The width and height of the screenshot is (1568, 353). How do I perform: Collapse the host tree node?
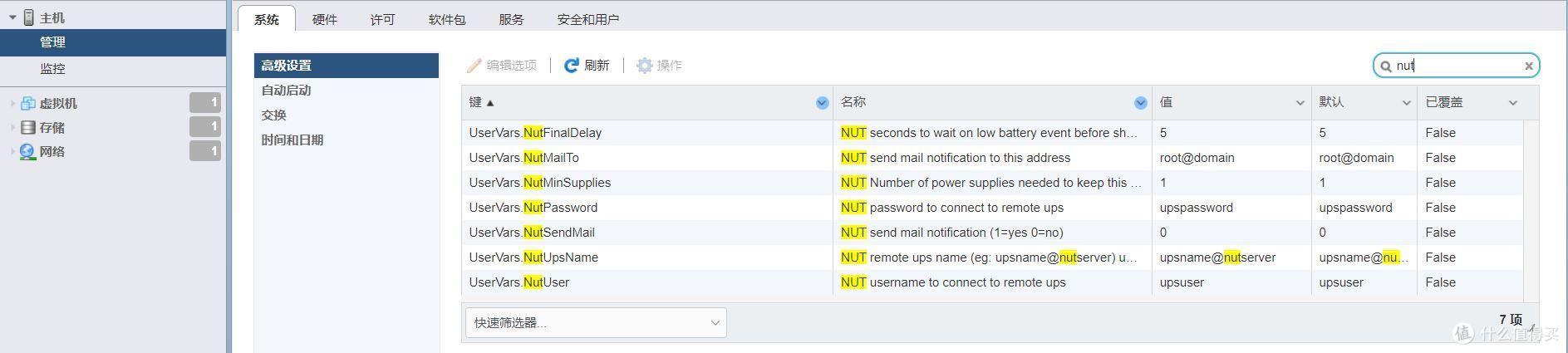pos(12,17)
